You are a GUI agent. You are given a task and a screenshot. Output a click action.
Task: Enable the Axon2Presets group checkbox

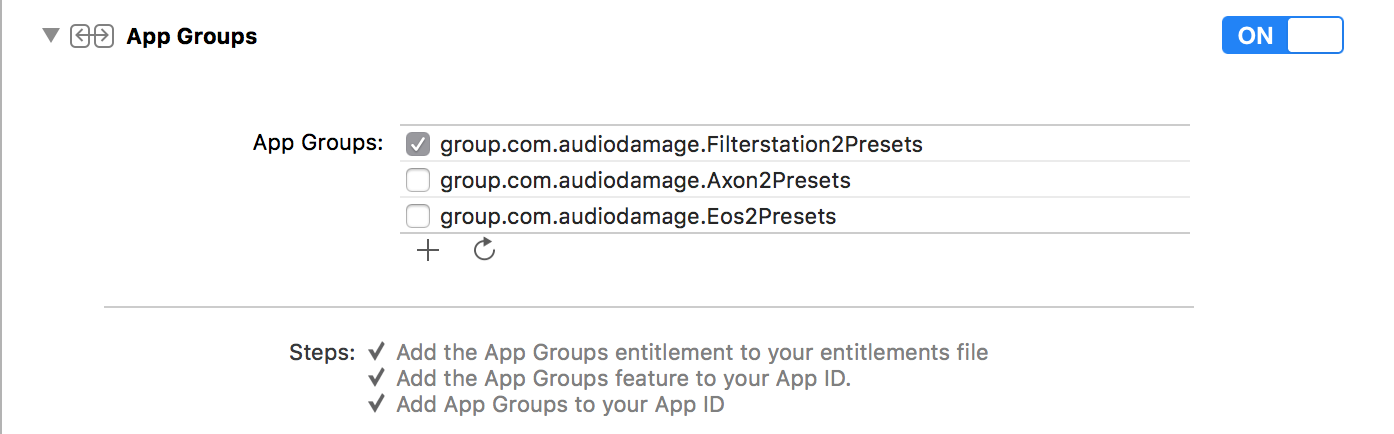[418, 181]
